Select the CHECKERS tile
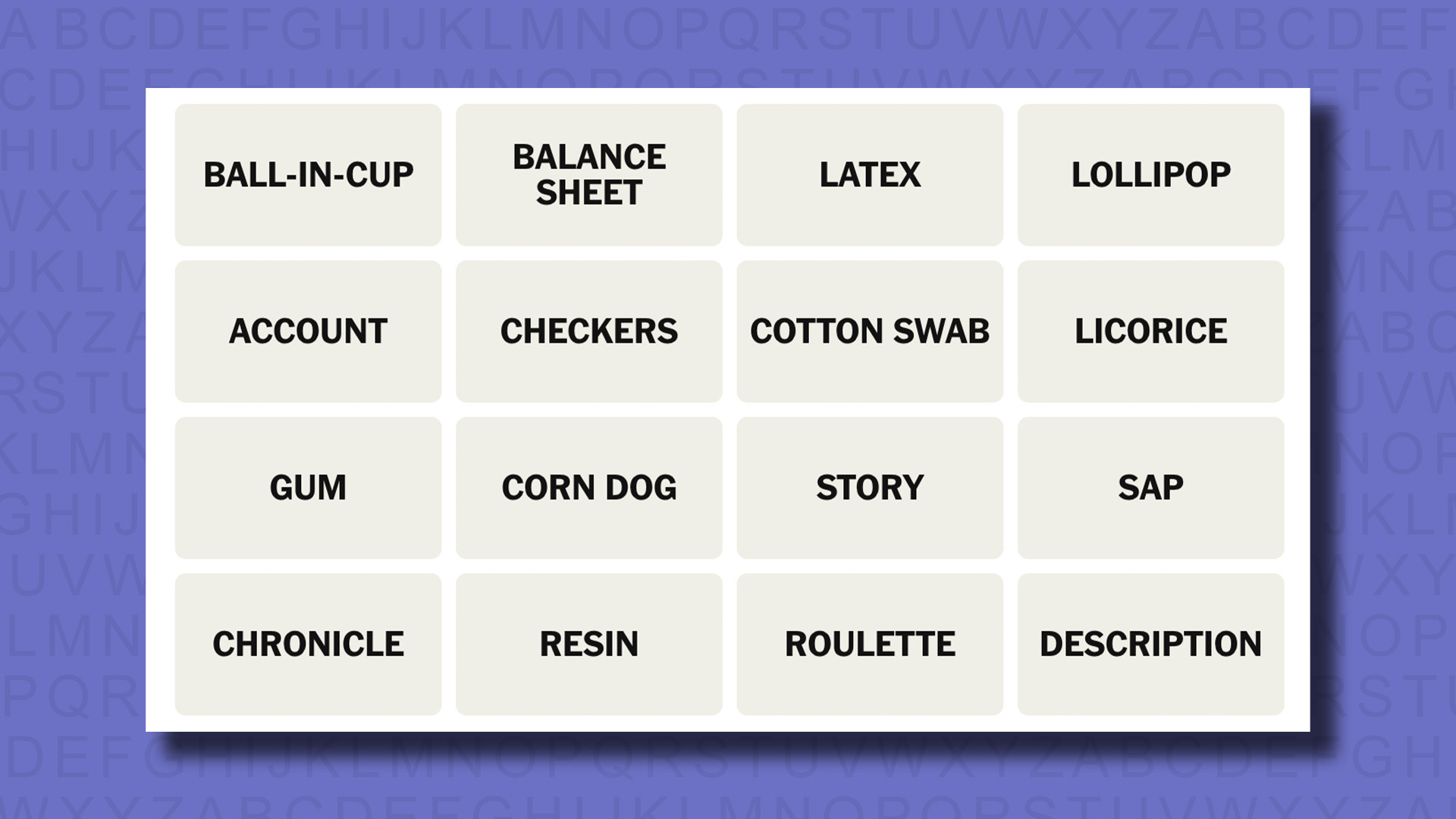The width and height of the screenshot is (1456, 819). (x=588, y=330)
